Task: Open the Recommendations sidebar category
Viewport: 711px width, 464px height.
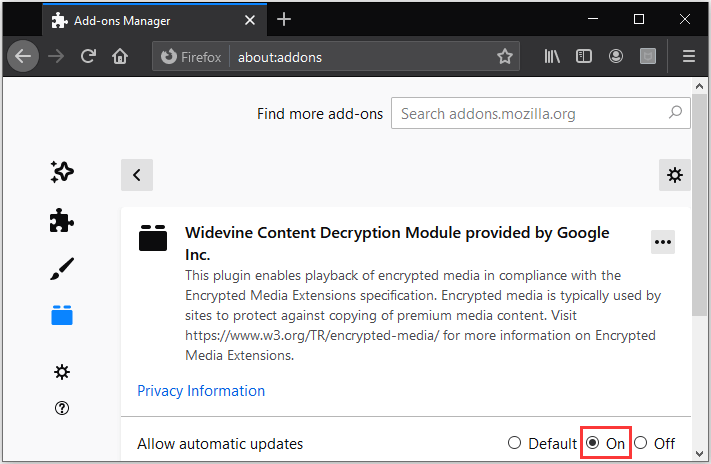Action: click(x=62, y=172)
